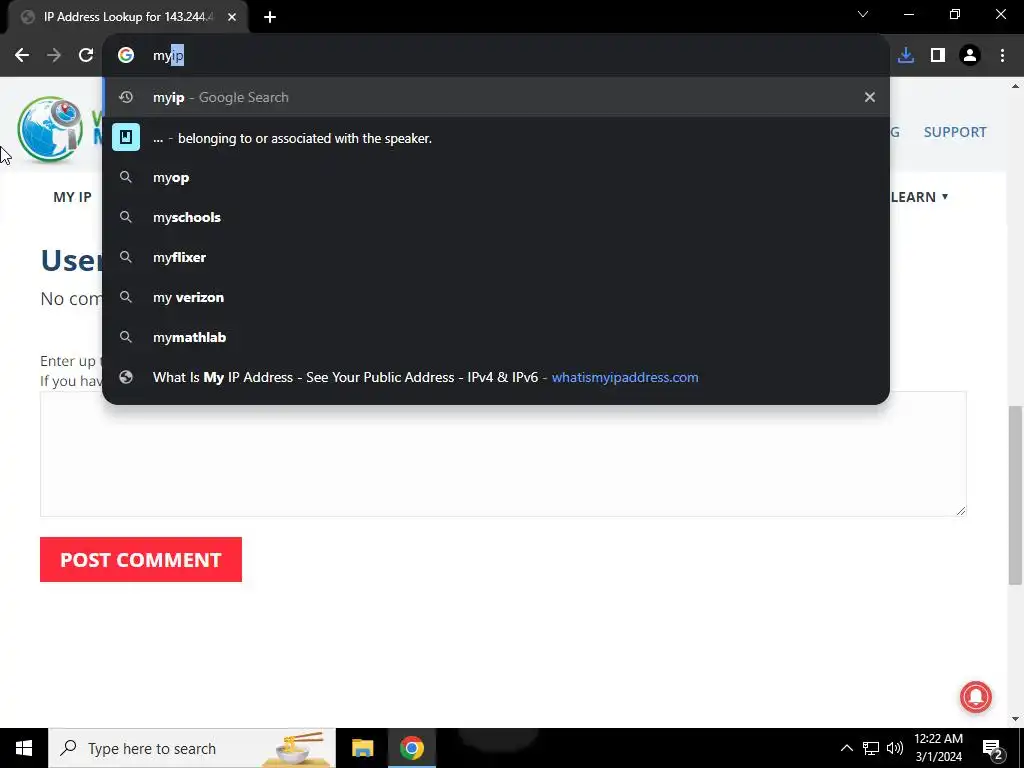Click inside the comment text area
This screenshot has width=1024, height=768.
tap(503, 454)
